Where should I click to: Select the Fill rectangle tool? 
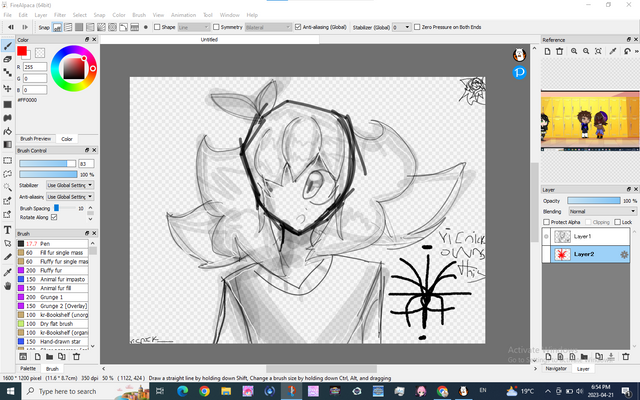(7, 104)
